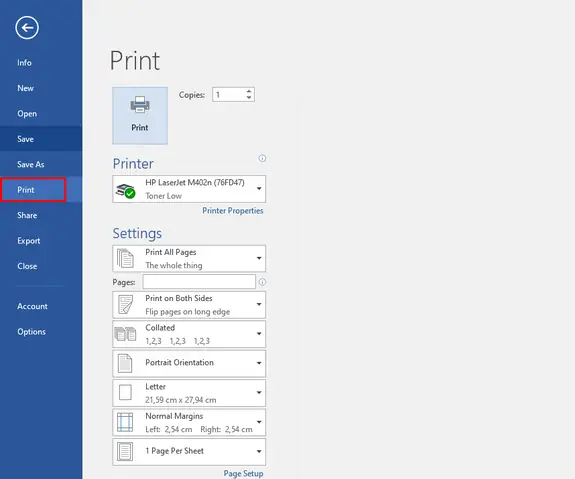Click the large Print button with printer icon
575x479 pixels.
pyautogui.click(x=140, y=115)
